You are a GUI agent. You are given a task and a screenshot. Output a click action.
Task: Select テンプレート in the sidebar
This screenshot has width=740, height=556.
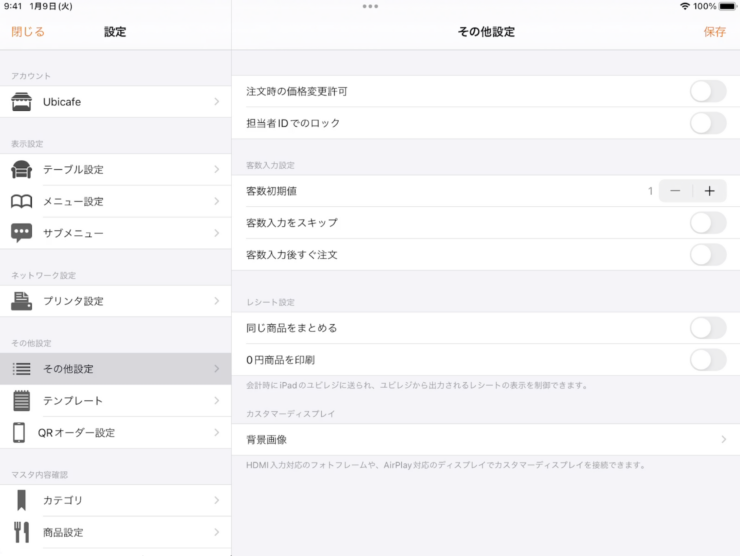(116, 401)
